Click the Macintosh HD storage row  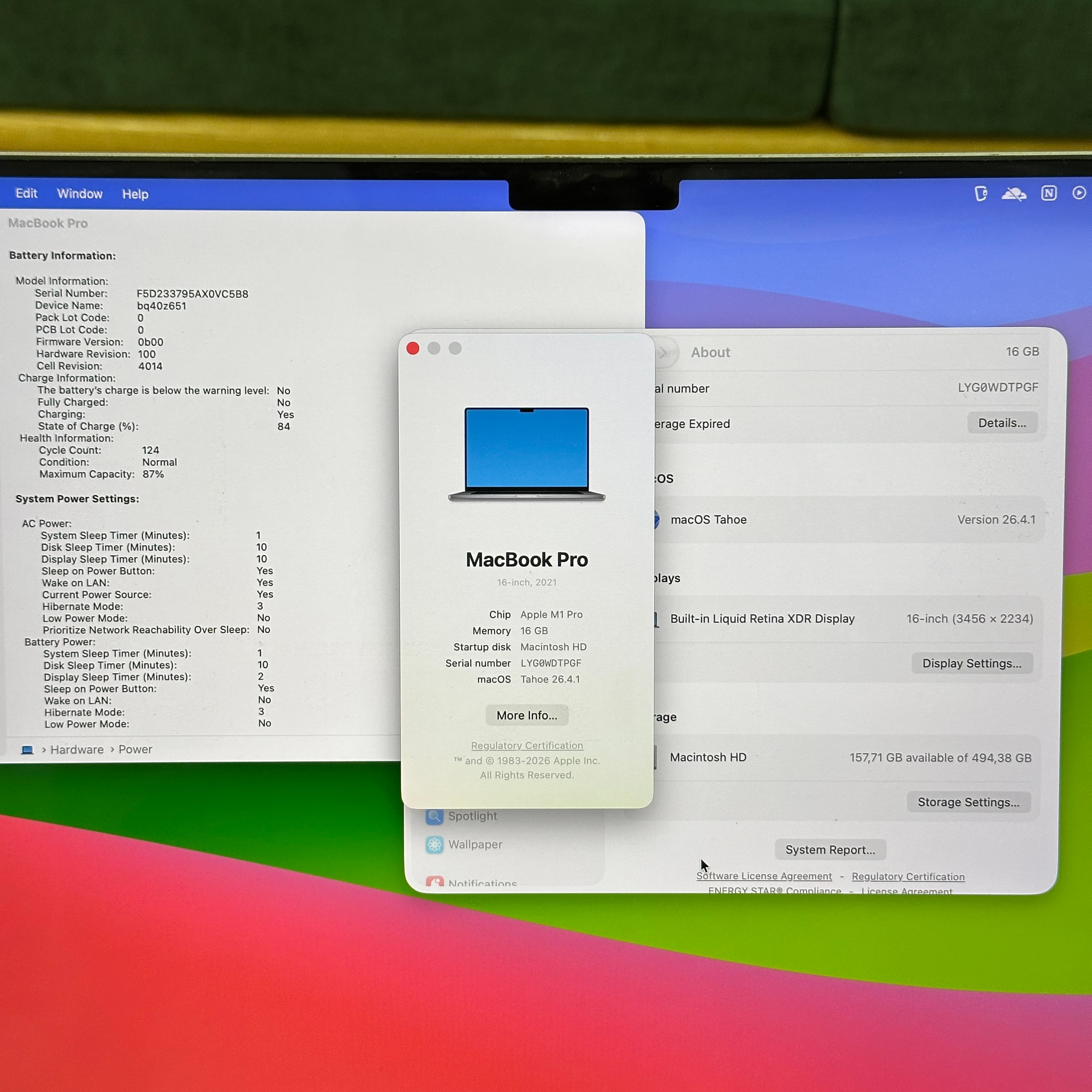click(x=846, y=757)
